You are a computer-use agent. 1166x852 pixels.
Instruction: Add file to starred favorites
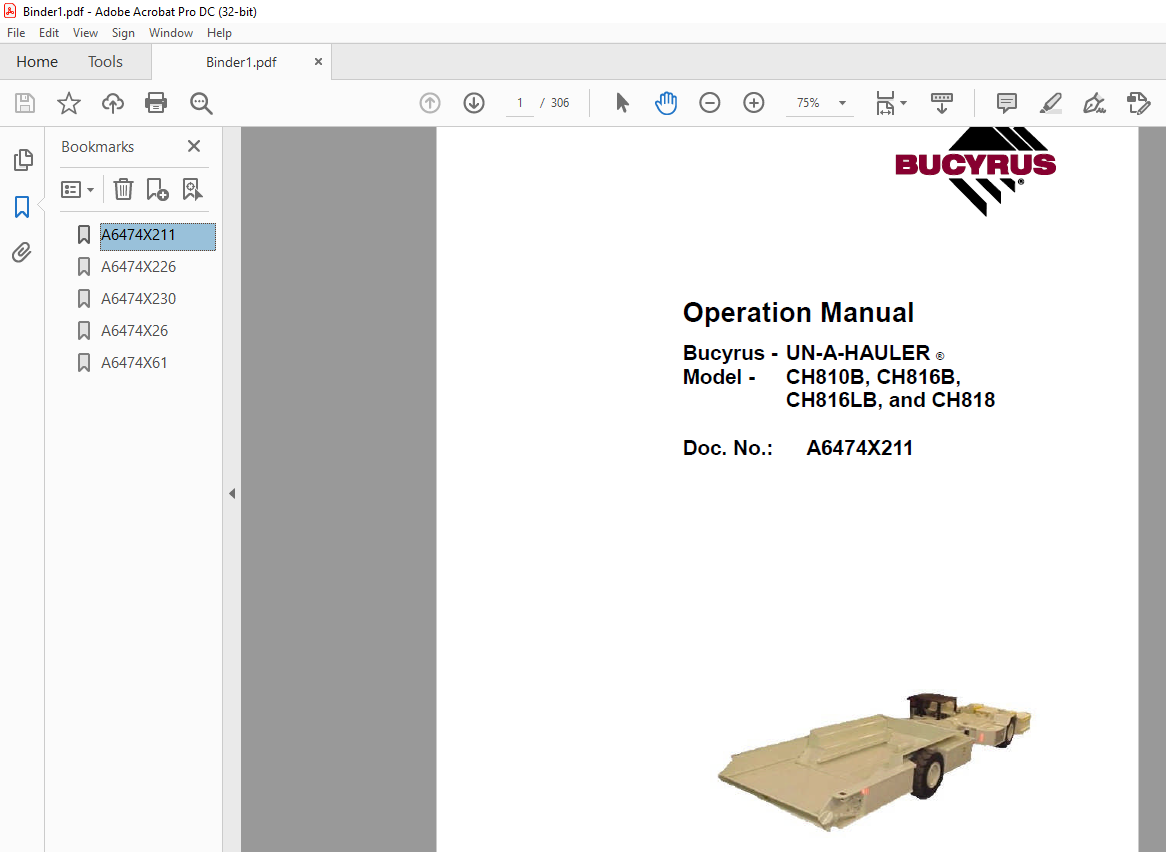click(x=68, y=103)
